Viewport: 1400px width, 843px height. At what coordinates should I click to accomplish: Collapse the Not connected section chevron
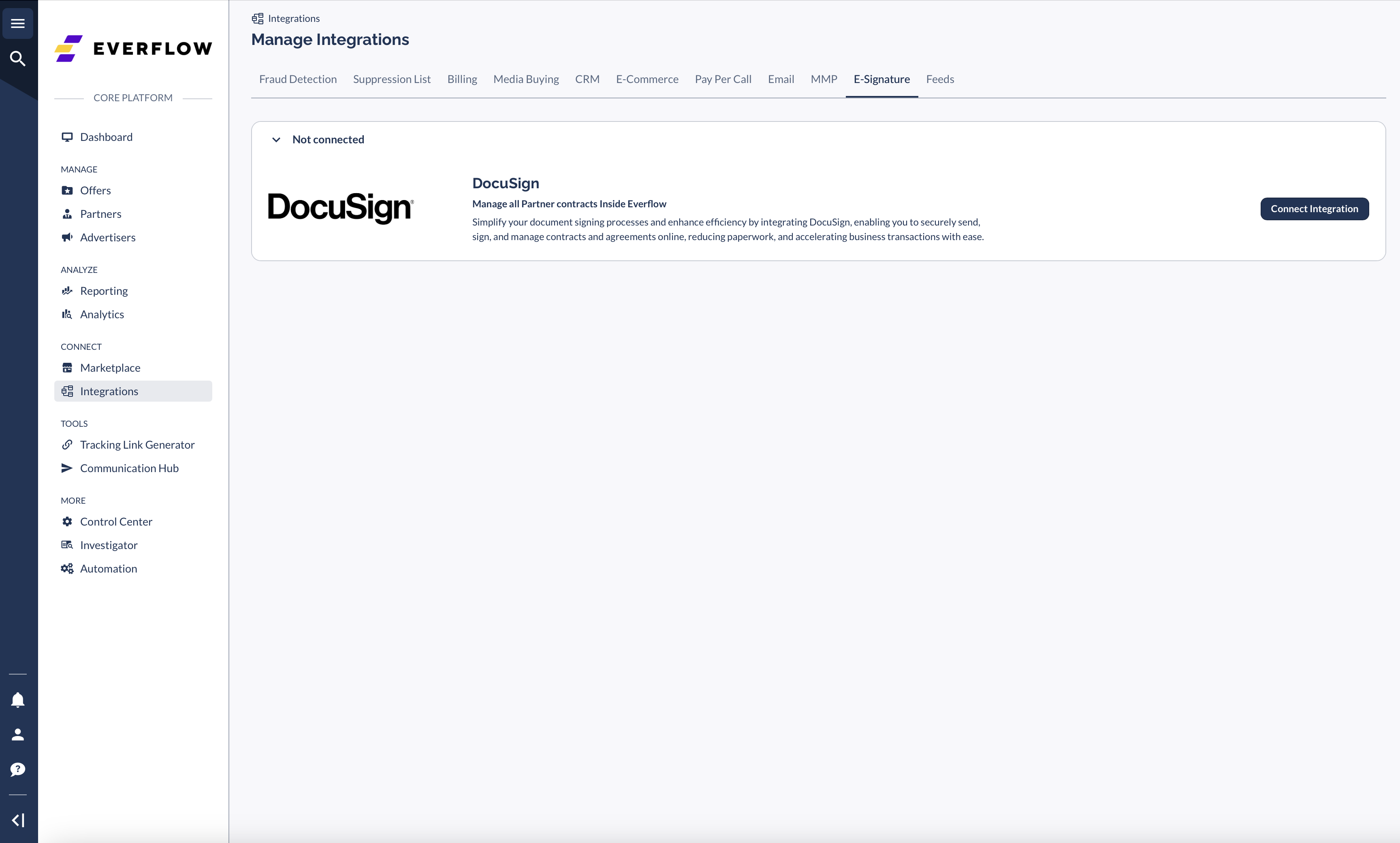click(276, 140)
